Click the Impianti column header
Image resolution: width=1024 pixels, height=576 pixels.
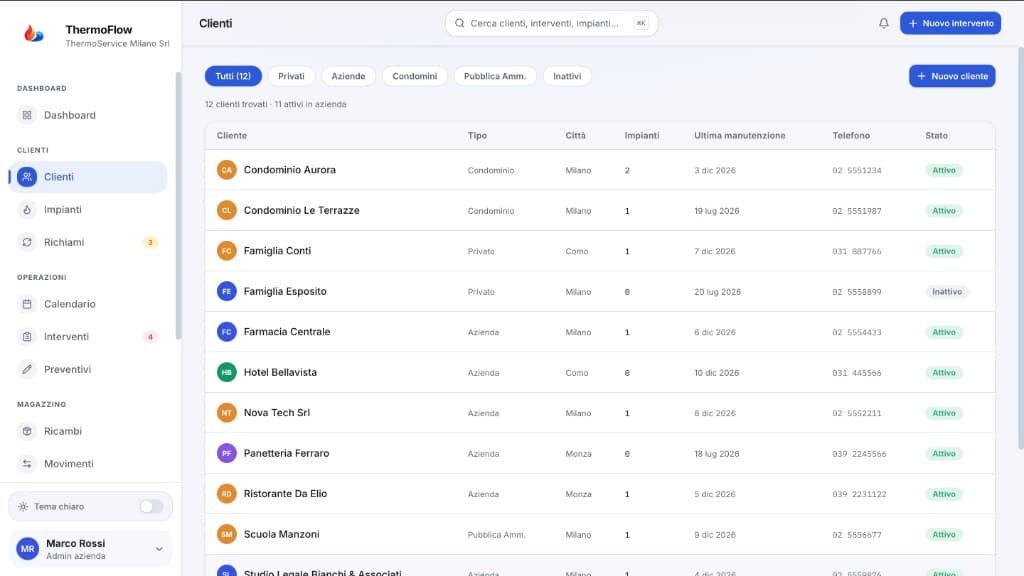tap(642, 136)
